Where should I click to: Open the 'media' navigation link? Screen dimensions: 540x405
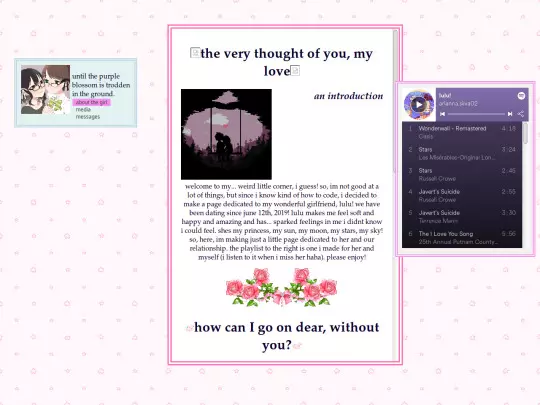[83, 110]
